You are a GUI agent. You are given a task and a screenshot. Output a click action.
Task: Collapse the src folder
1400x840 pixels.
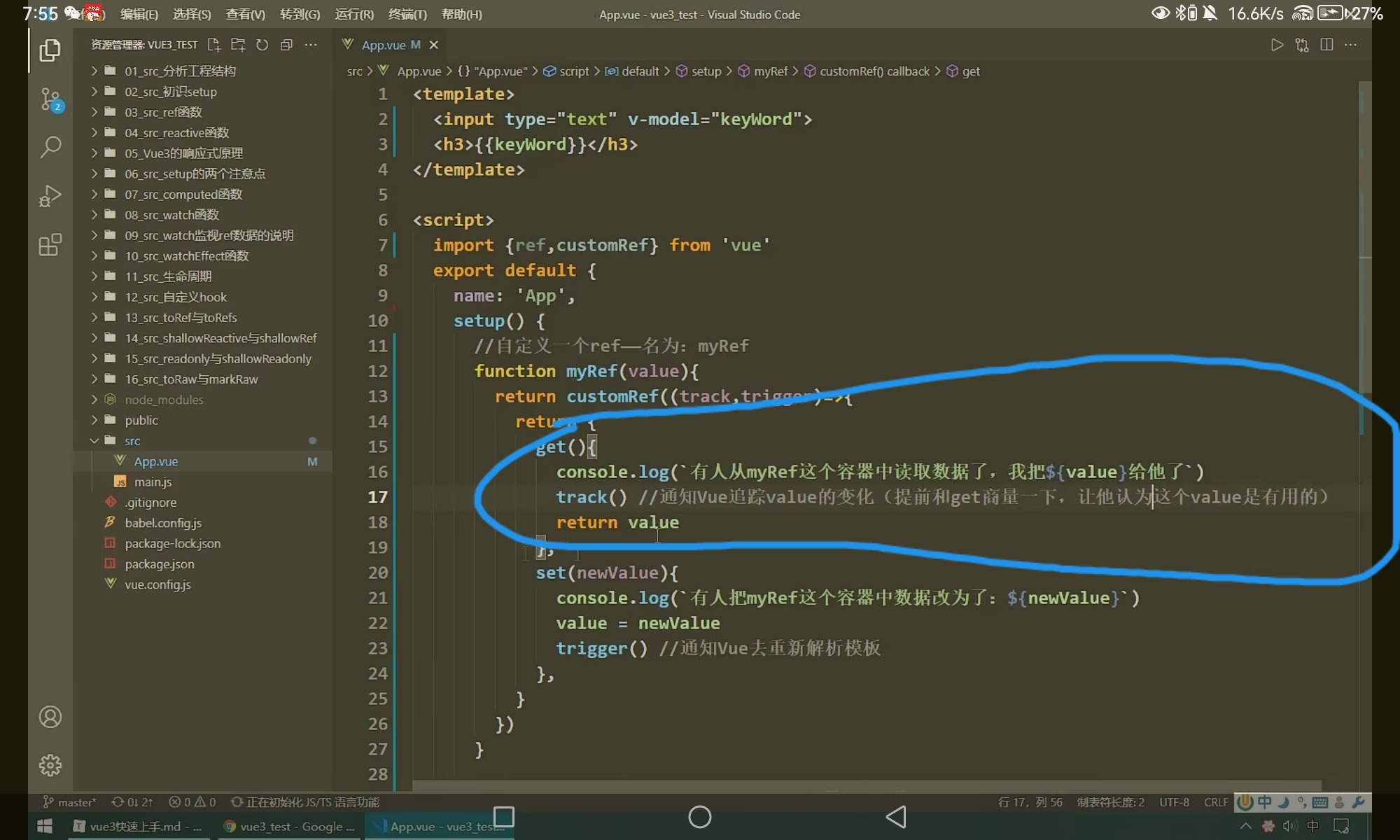click(x=132, y=441)
